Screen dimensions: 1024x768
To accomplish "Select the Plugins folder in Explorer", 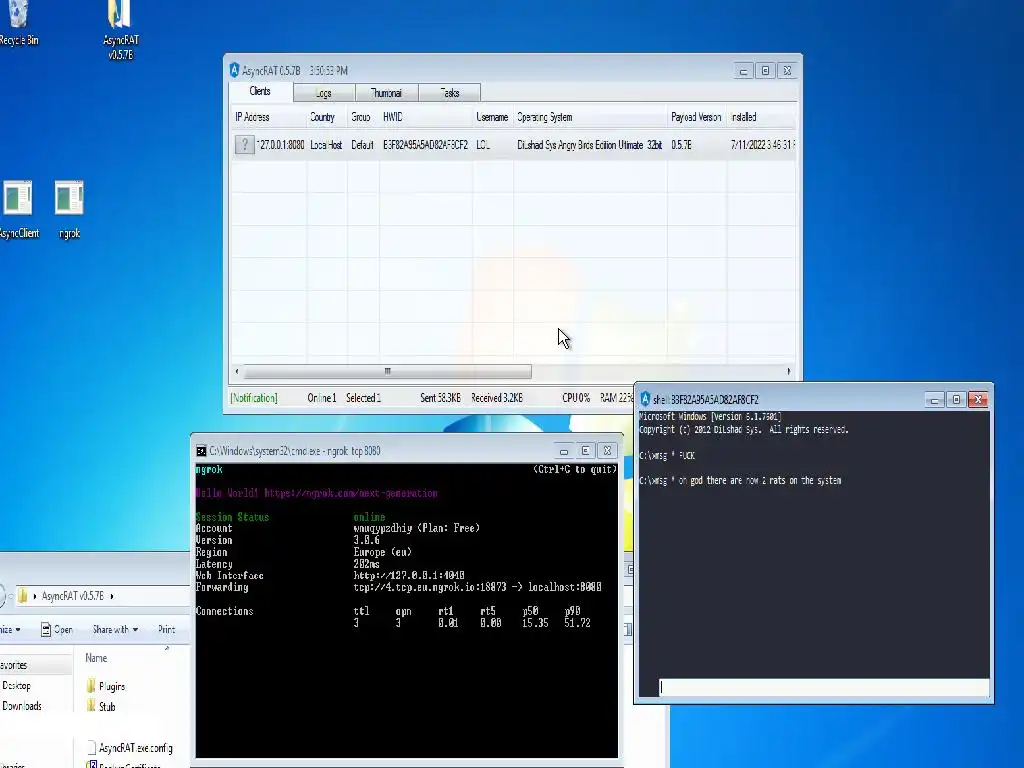I will [x=105, y=686].
